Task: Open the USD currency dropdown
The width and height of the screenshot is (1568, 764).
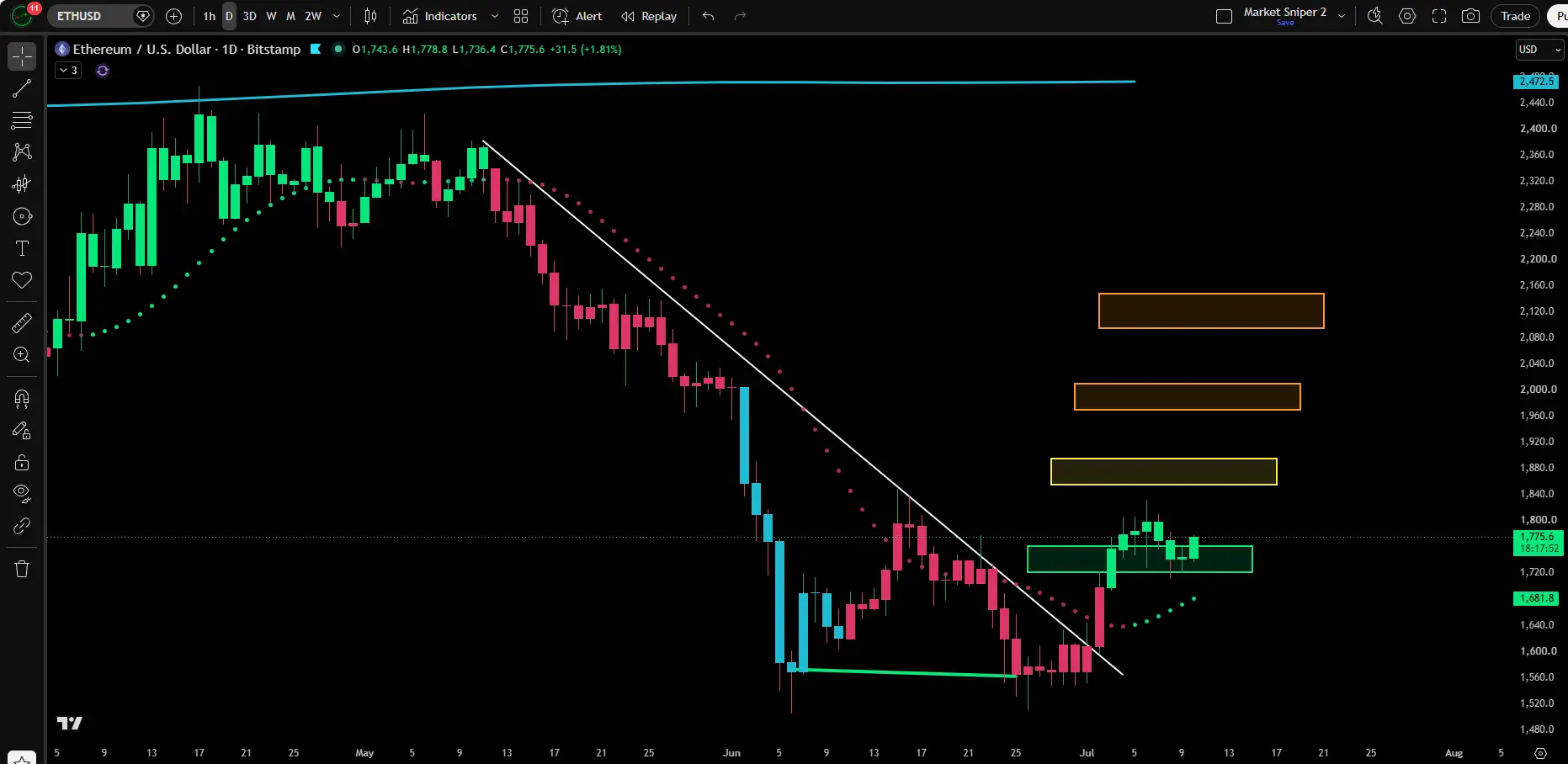Action: point(1539,50)
